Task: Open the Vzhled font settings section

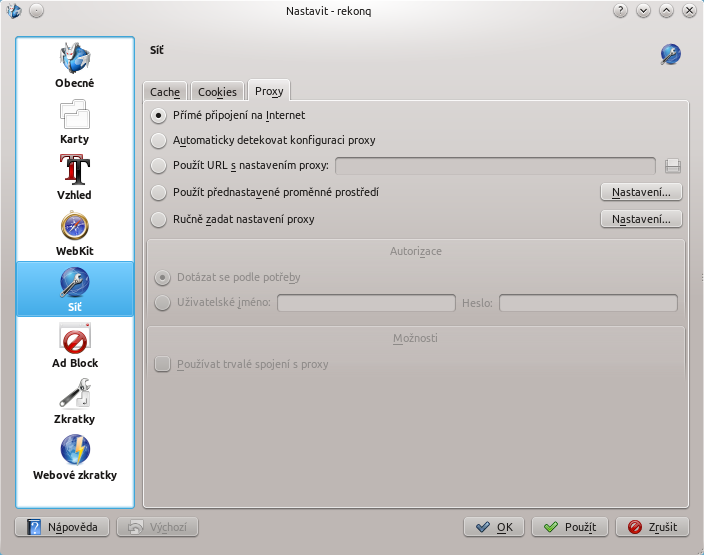Action: click(75, 178)
